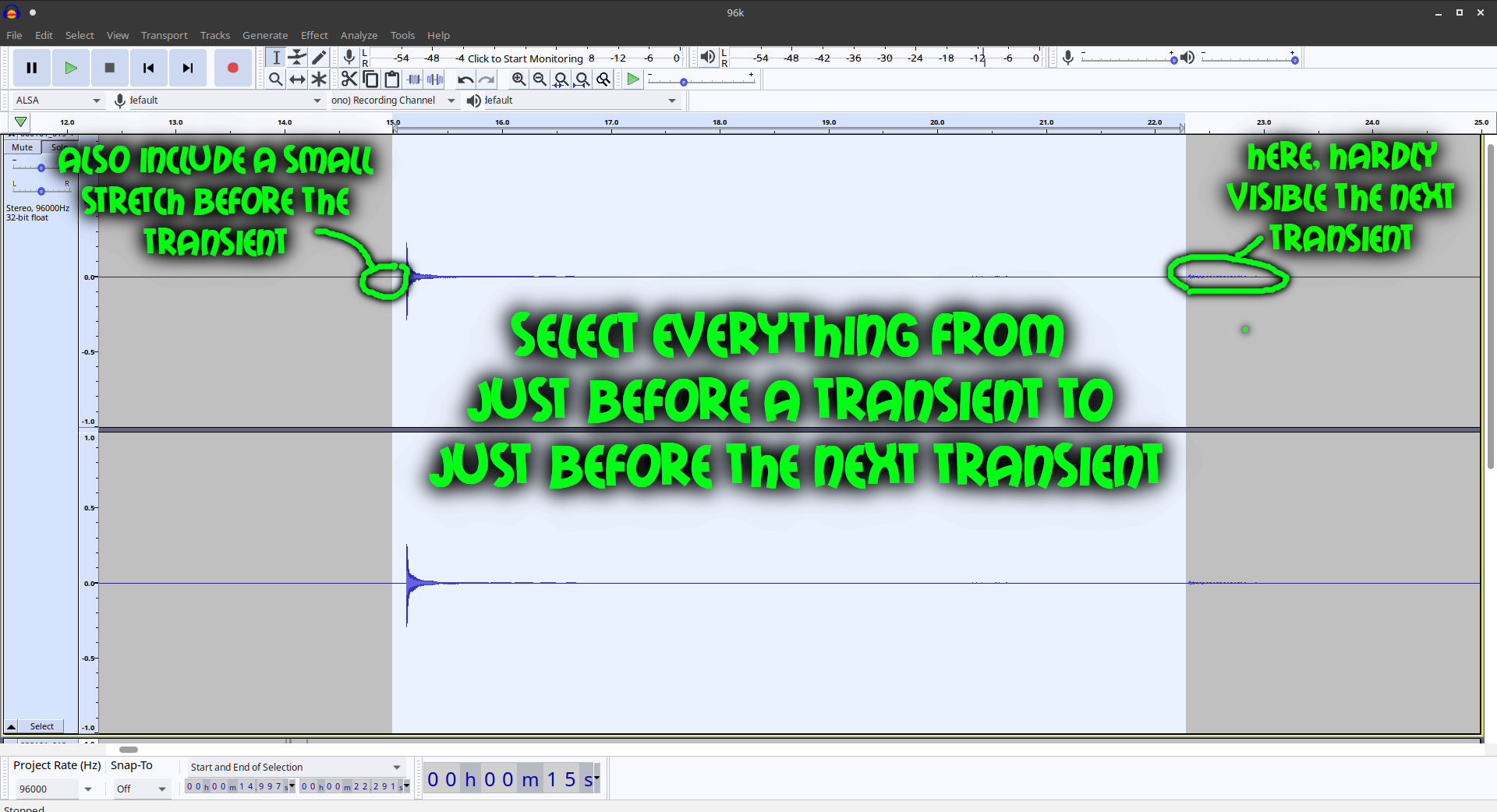Image resolution: width=1497 pixels, height=812 pixels.
Task: Trim audio outside selection
Action: tap(413, 79)
